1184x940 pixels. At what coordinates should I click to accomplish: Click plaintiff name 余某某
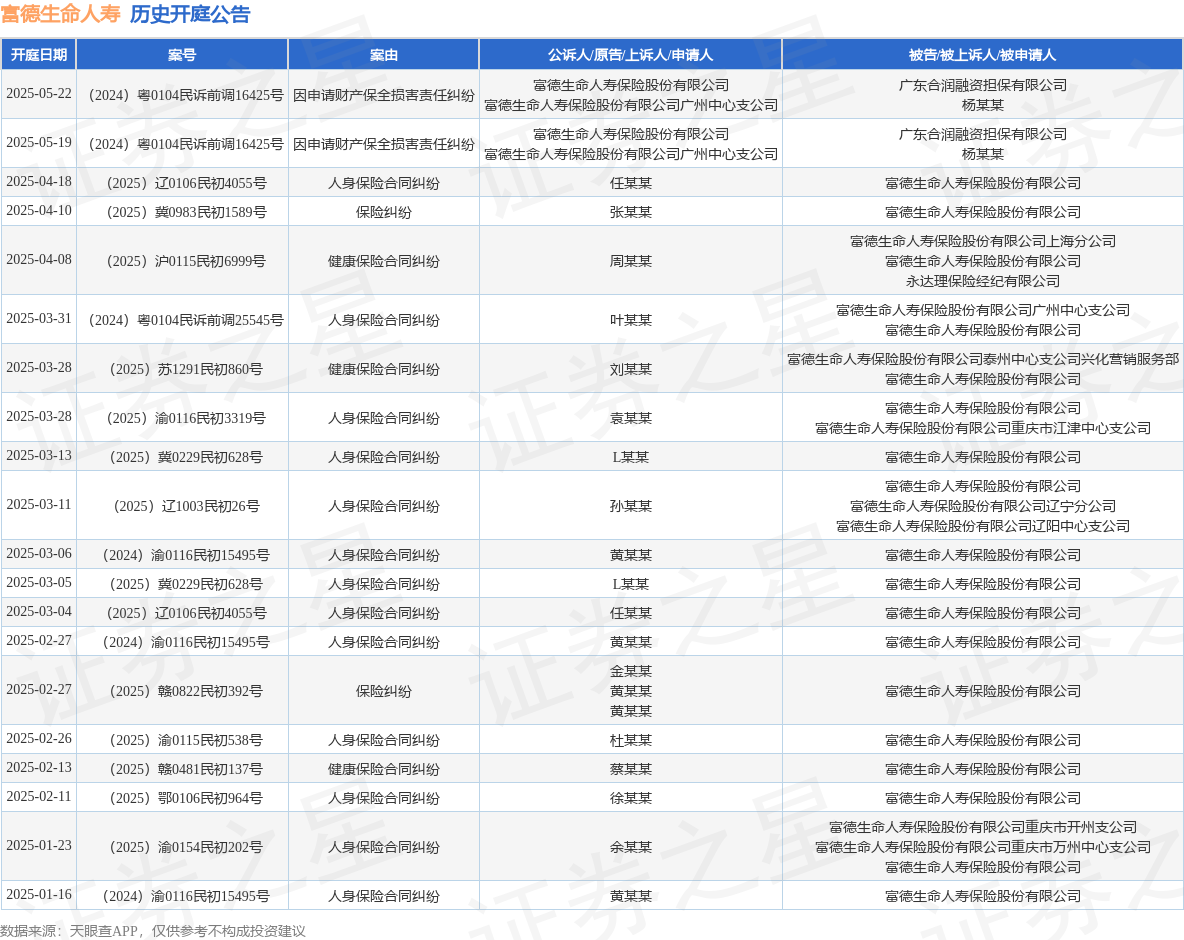[631, 848]
